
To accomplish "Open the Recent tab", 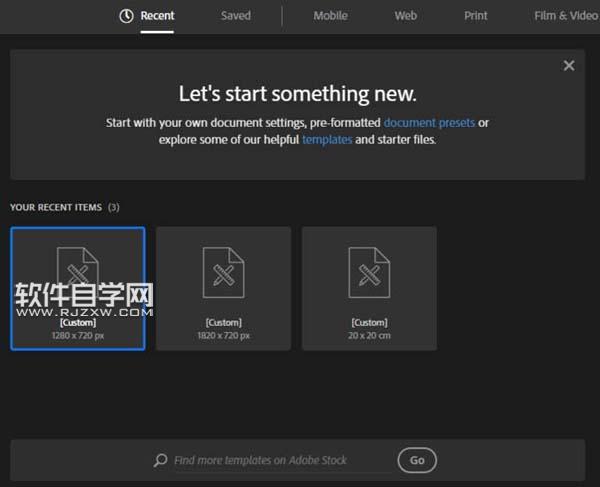I will coord(157,16).
